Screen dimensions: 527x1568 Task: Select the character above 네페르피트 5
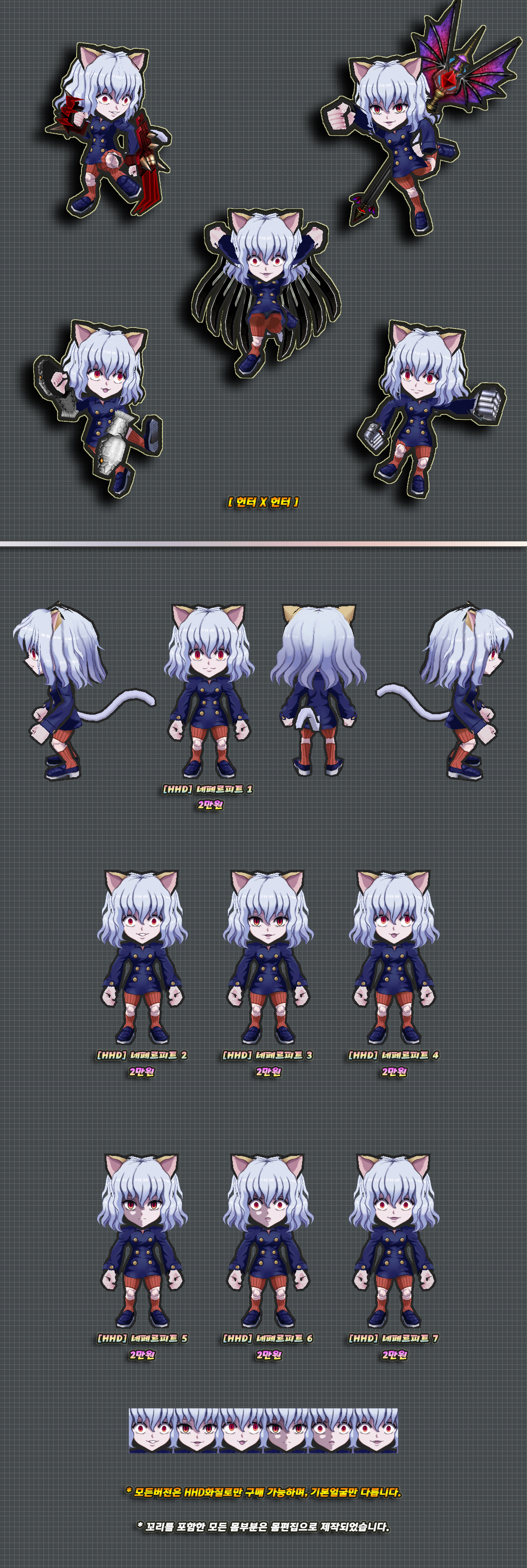pos(142,1241)
